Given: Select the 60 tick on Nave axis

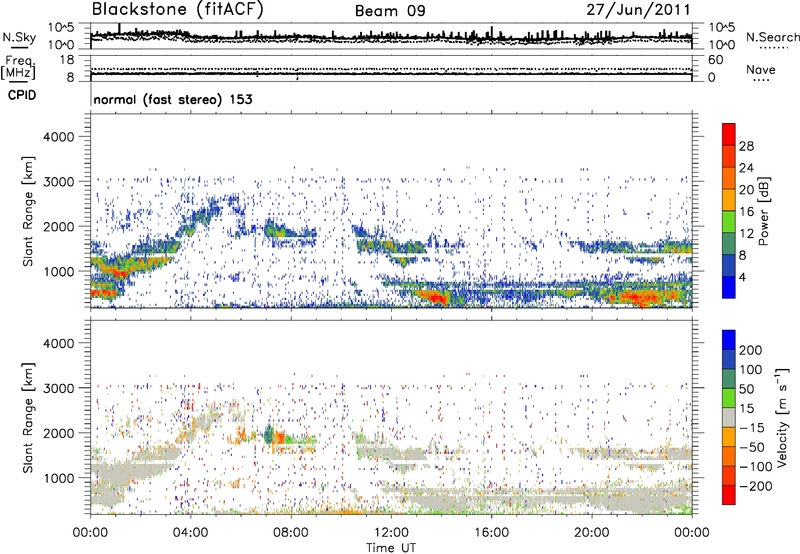Looking at the screenshot, I should click(x=715, y=60).
